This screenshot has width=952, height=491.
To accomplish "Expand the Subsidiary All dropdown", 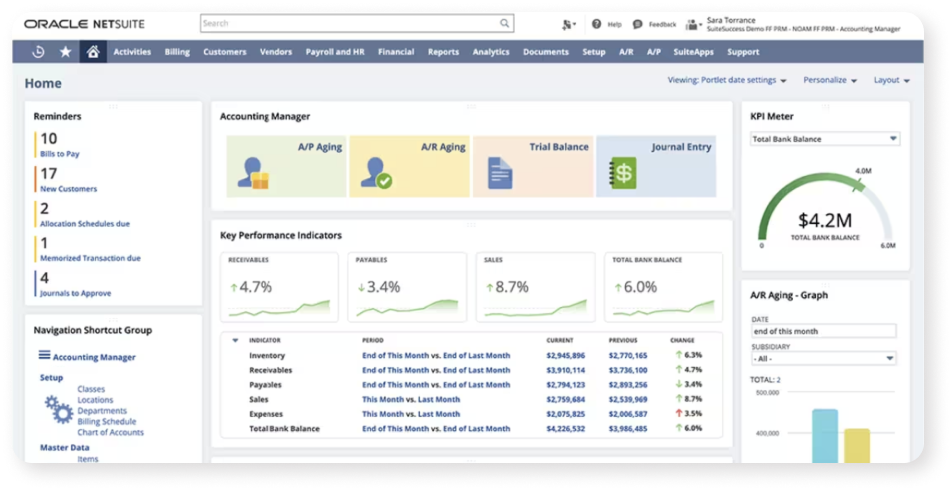I will (823, 358).
